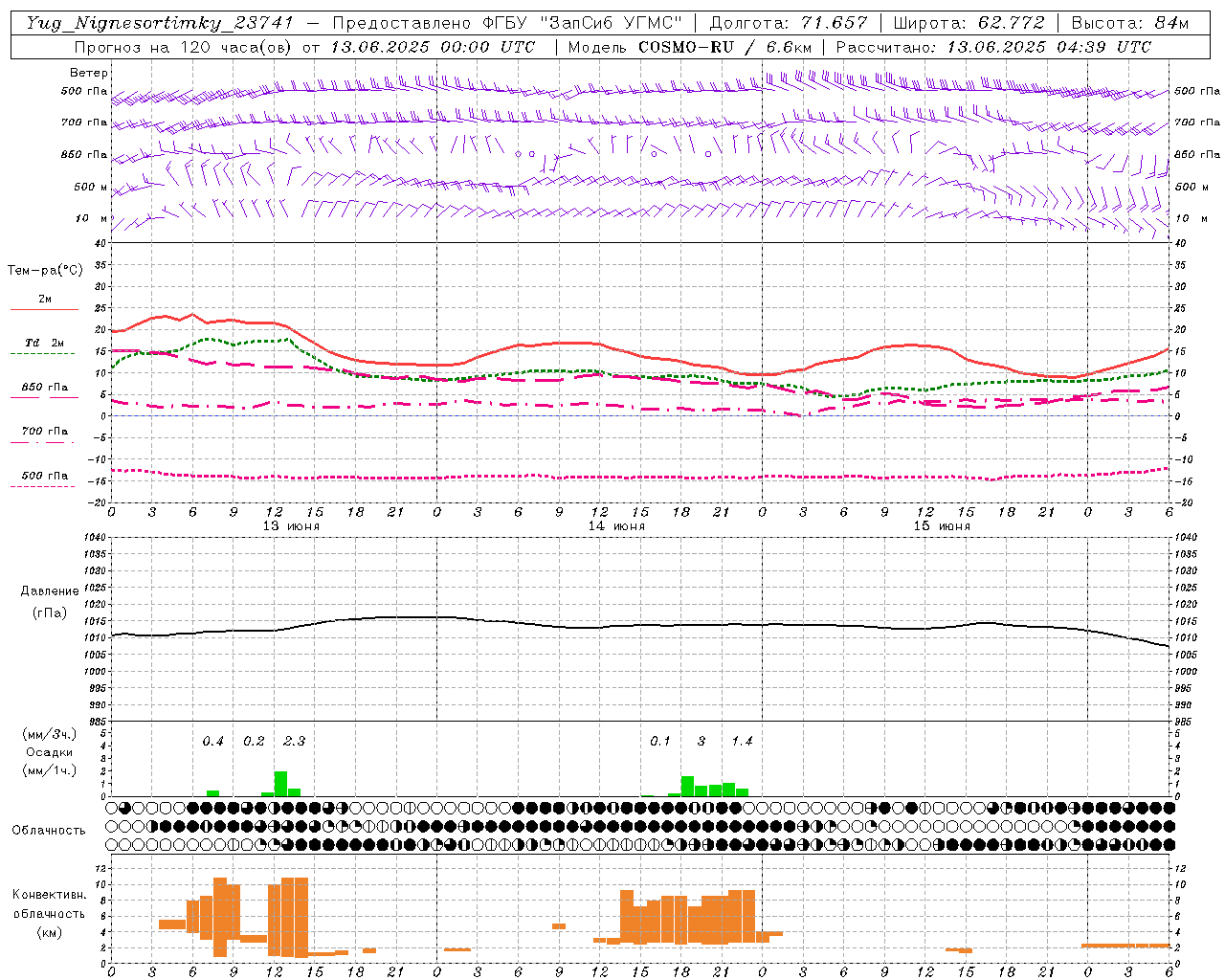Click the 'Конвективн.' convective cloud label
The height and width of the screenshot is (980, 1225).
click(50, 895)
